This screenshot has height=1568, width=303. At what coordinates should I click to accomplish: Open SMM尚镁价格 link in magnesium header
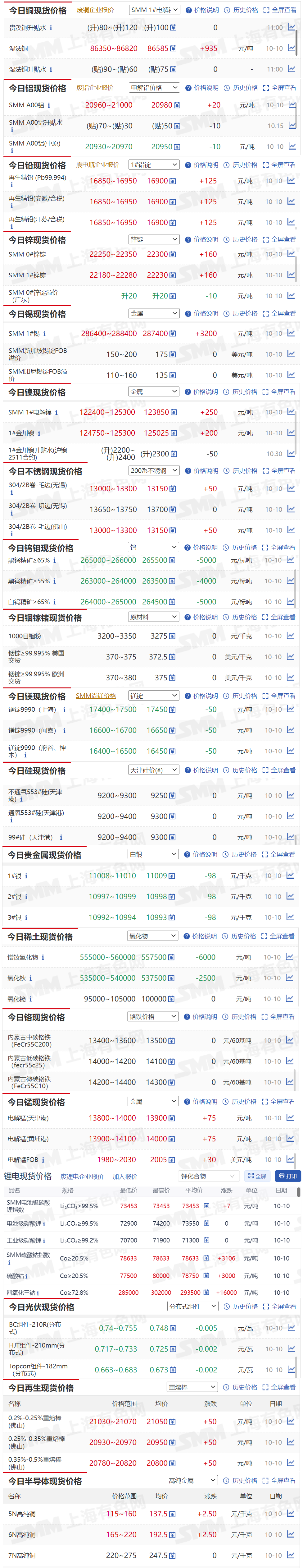pos(96,696)
